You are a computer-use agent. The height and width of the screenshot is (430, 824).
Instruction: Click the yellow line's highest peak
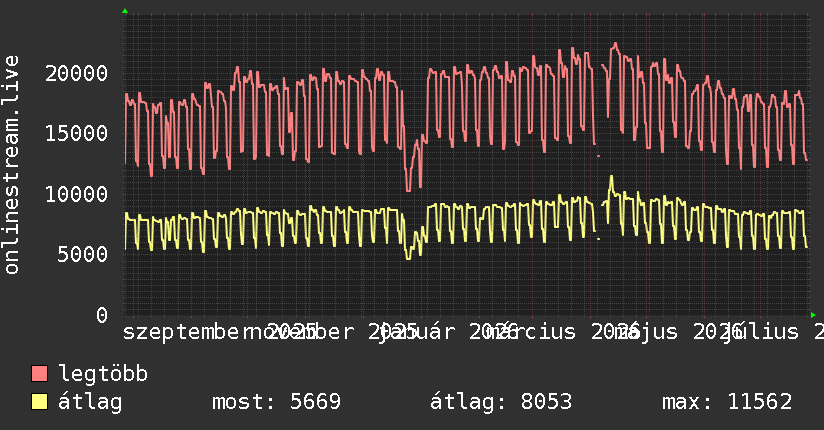[611, 177]
